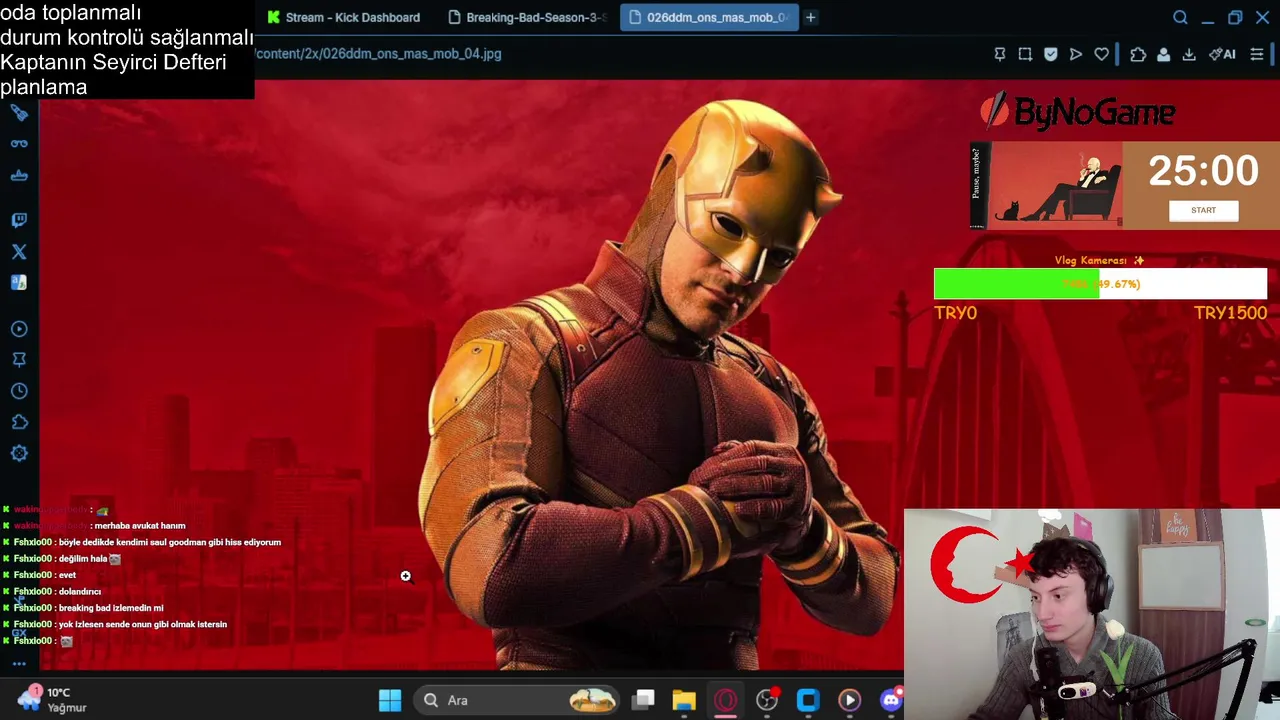Click the chat message 'dolandırıcı'
1280x720 pixels.
point(80,591)
